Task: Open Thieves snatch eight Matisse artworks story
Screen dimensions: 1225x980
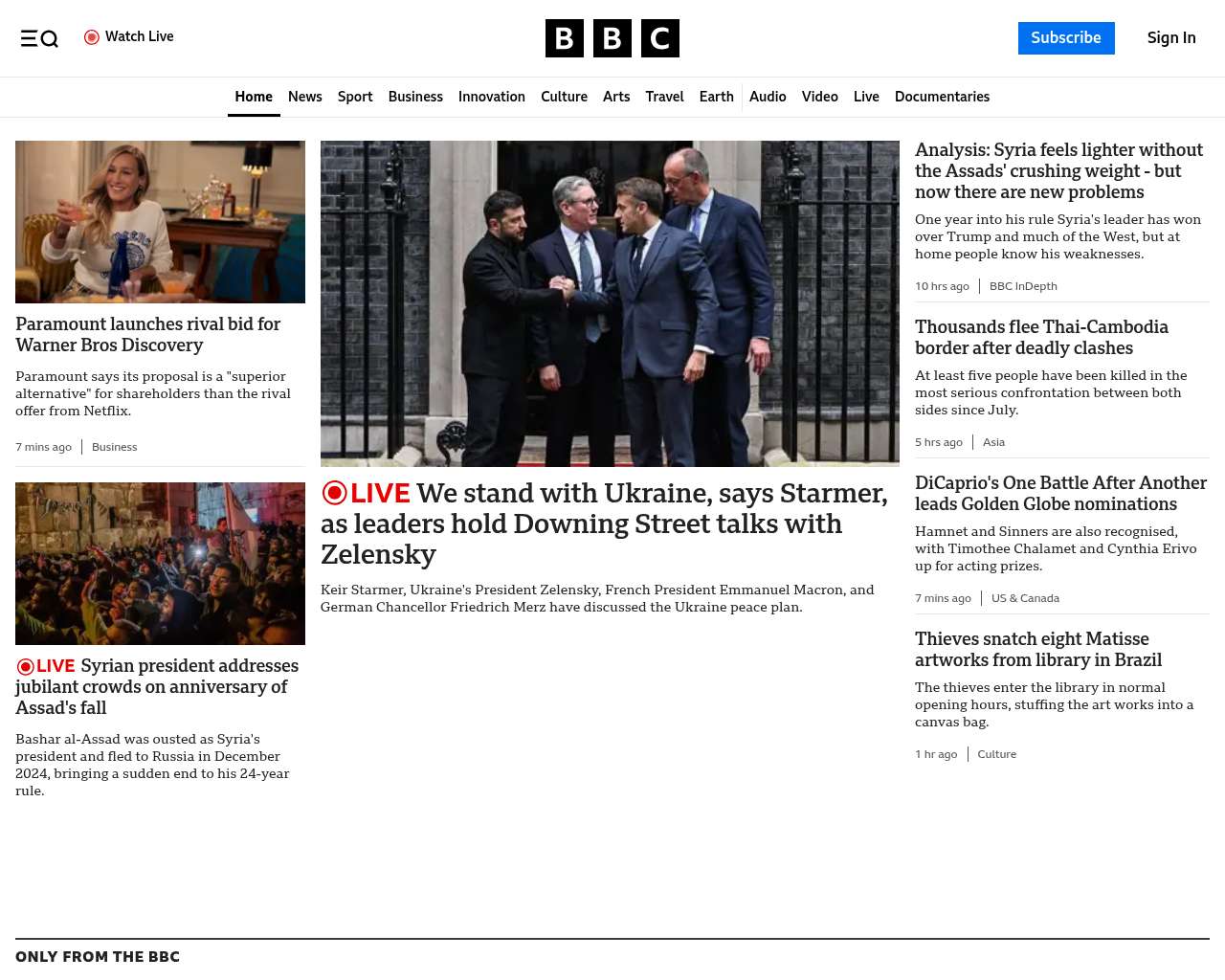Action: [x=1038, y=650]
